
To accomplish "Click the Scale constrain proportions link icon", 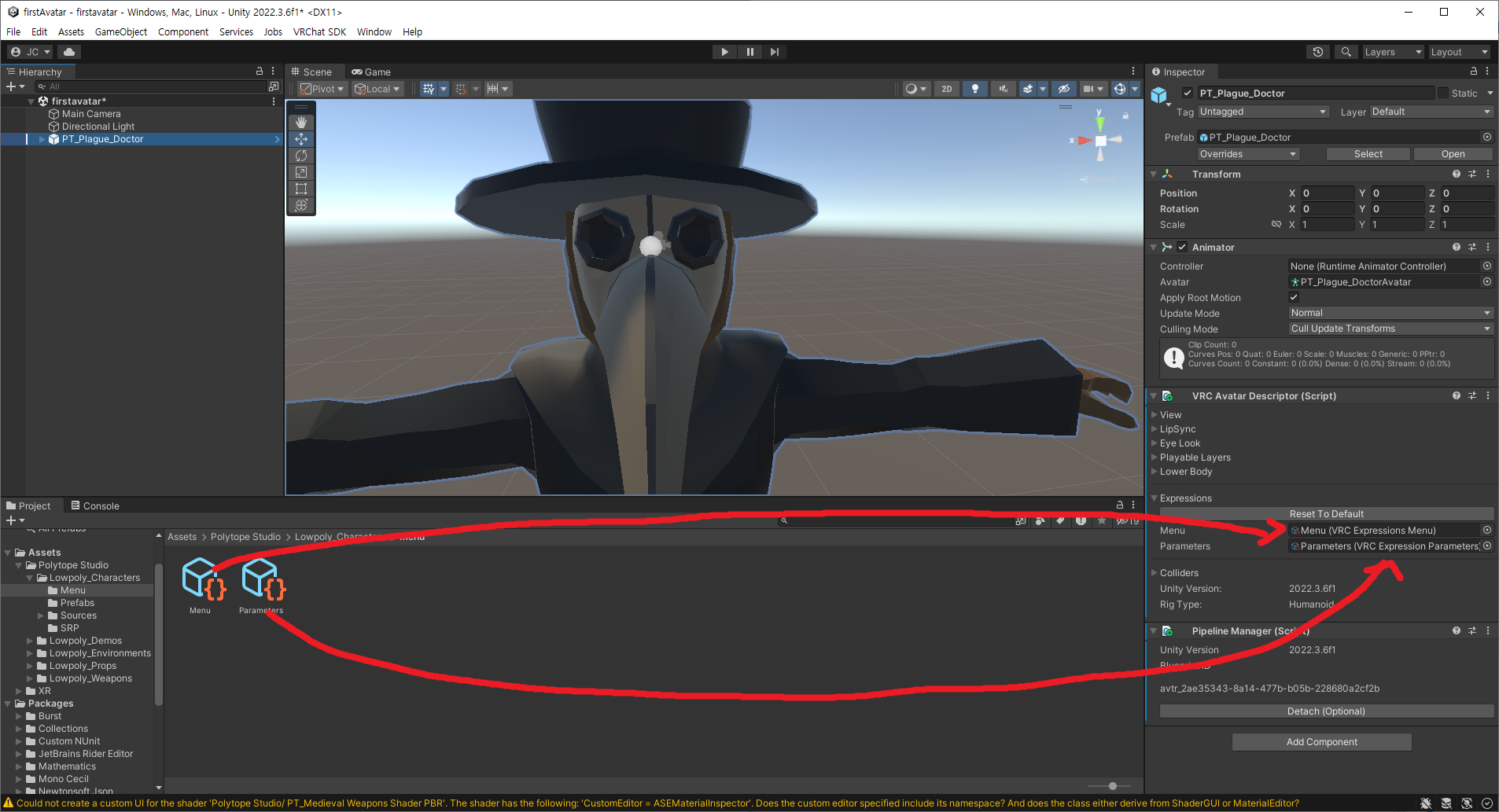I will pyautogui.click(x=1276, y=225).
